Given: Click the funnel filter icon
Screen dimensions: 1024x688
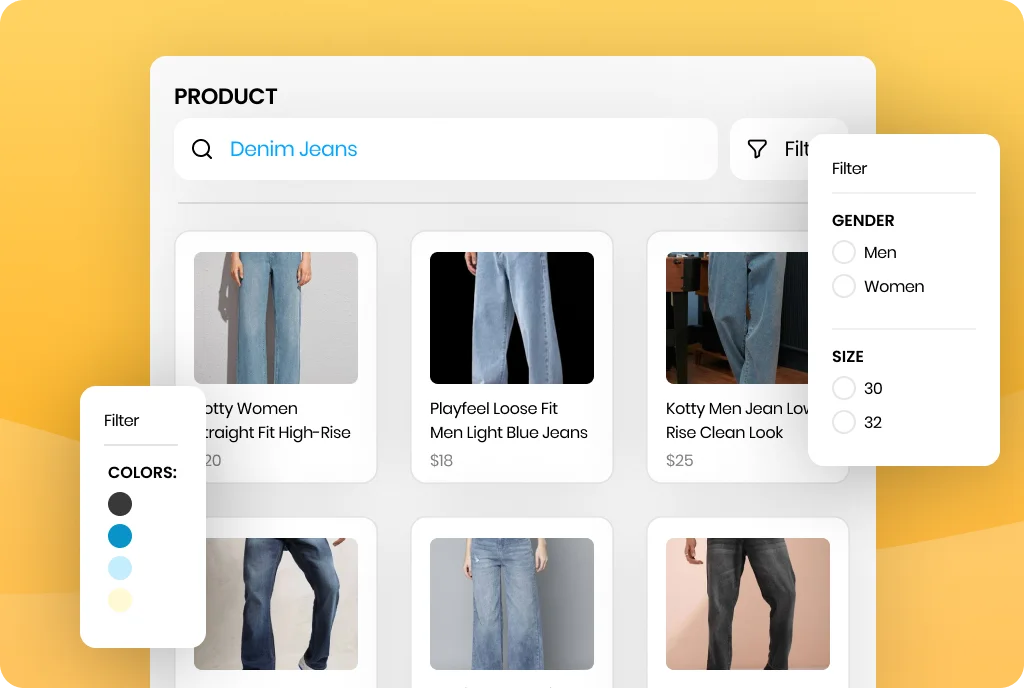Looking at the screenshot, I should pyautogui.click(x=757, y=149).
